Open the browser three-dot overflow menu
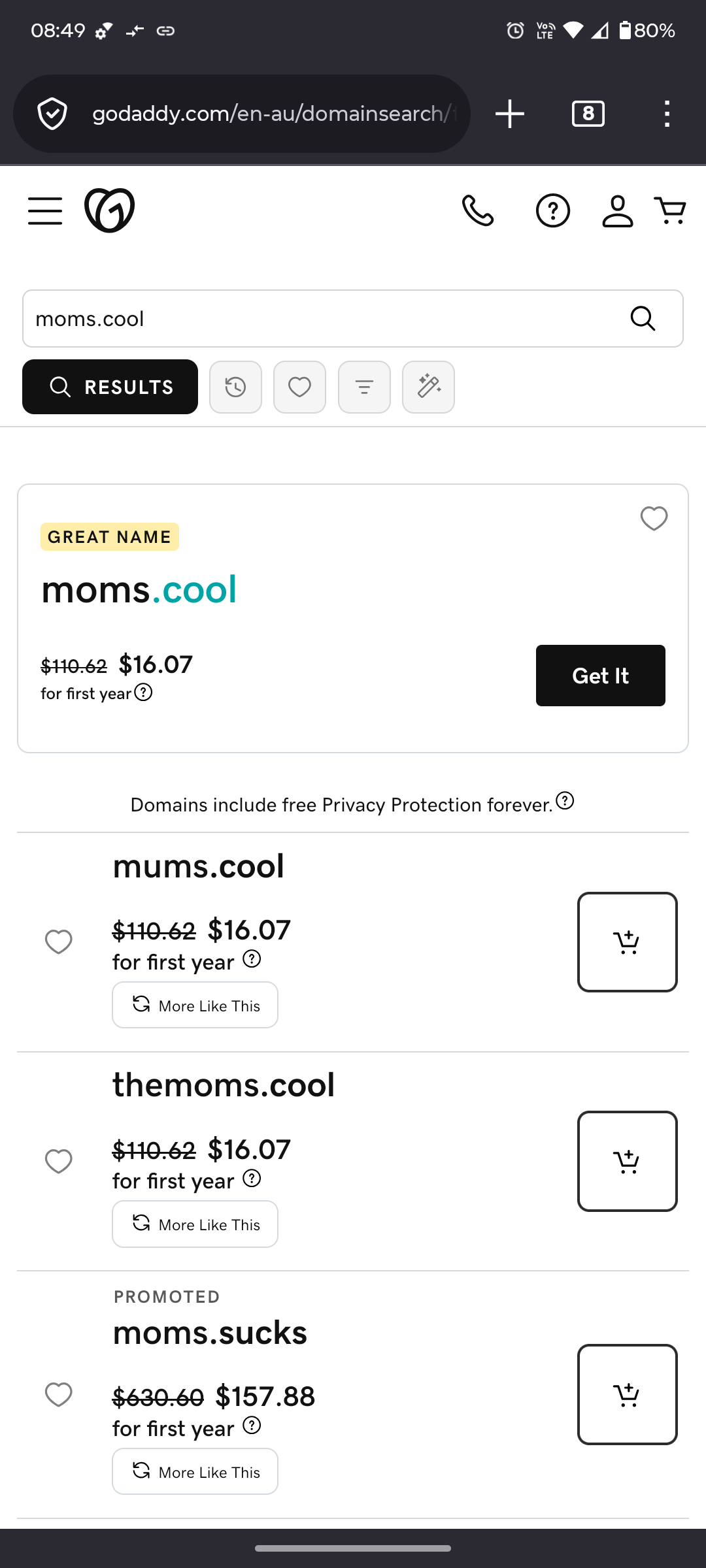 tap(667, 114)
